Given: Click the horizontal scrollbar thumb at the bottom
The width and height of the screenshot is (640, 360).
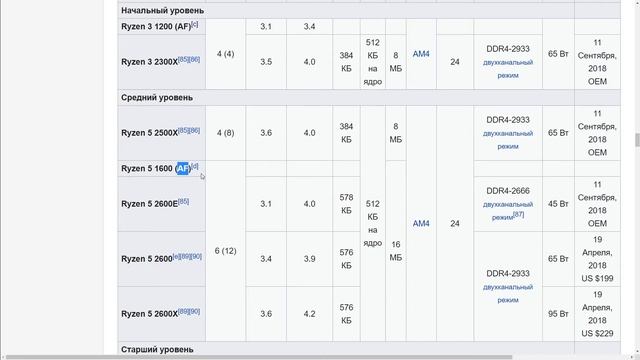Looking at the screenshot, I should pyautogui.click(x=259, y=357).
